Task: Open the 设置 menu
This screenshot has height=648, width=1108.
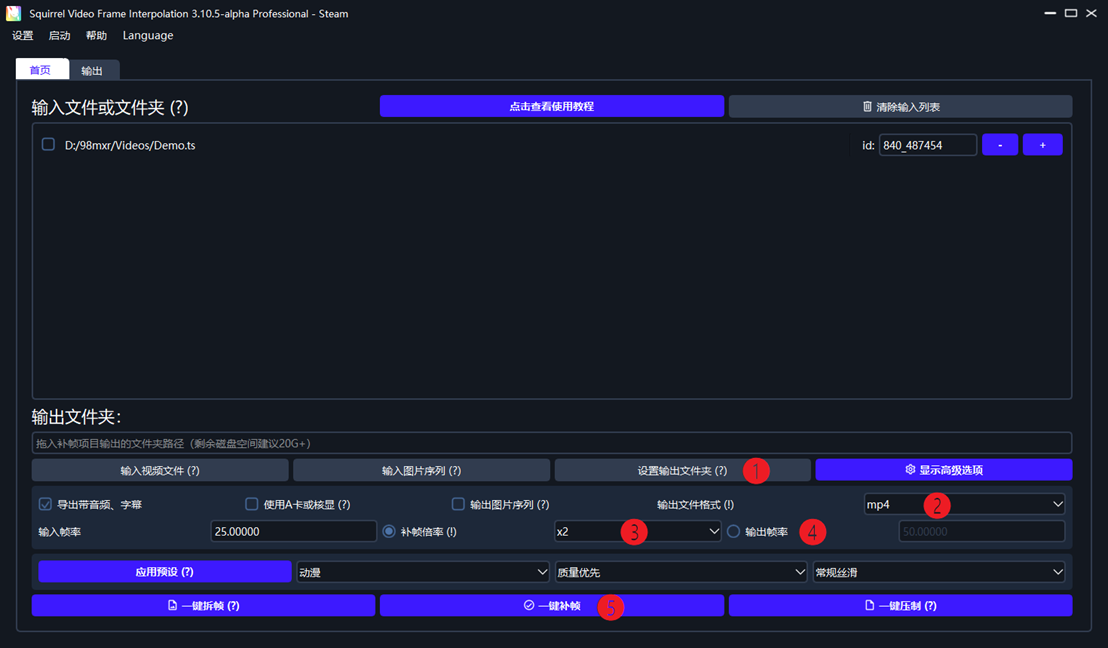Action: pyautogui.click(x=23, y=35)
